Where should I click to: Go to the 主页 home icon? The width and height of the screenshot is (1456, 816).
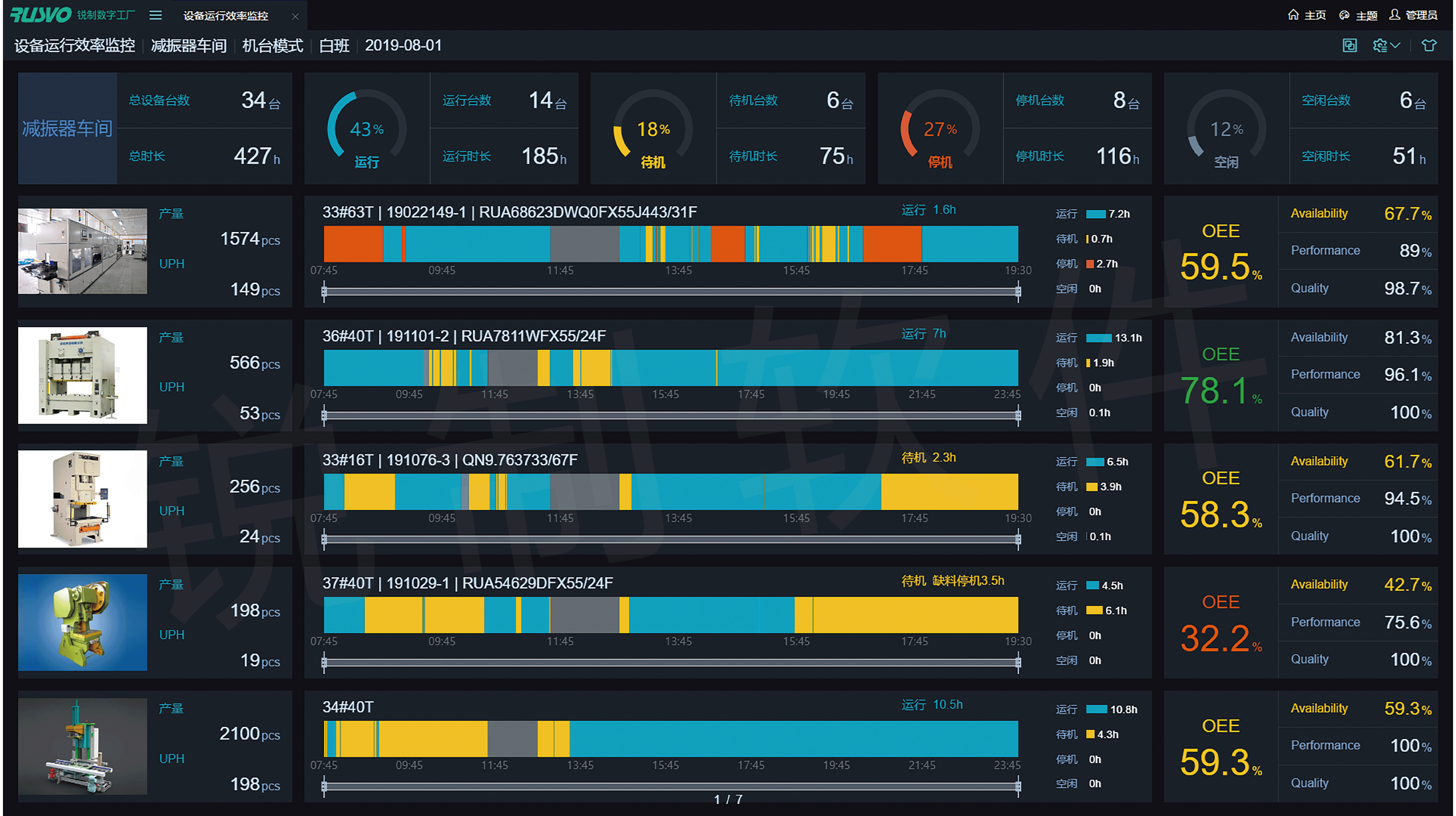(x=1293, y=15)
